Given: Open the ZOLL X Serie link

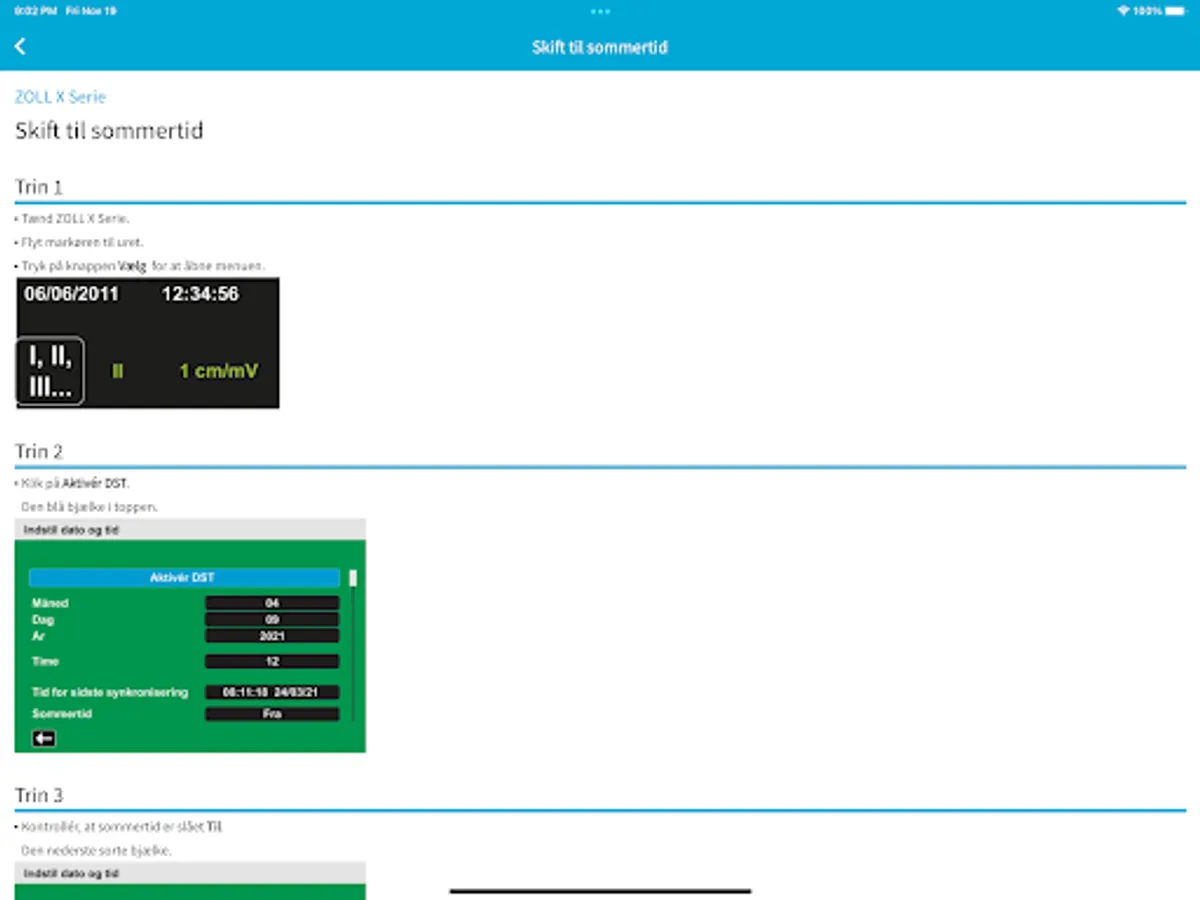Looking at the screenshot, I should point(60,97).
